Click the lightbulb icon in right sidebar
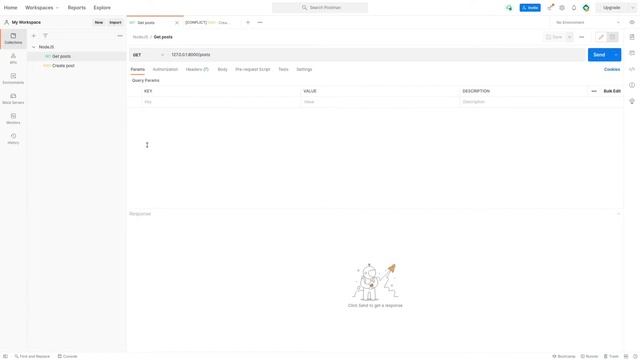Image resolution: width=640 pixels, height=360 pixels. tap(632, 101)
